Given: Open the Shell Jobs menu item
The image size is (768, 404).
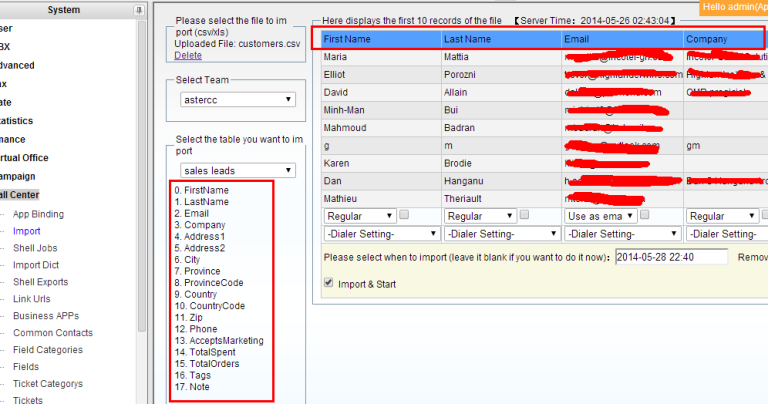Looking at the screenshot, I should tap(35, 248).
